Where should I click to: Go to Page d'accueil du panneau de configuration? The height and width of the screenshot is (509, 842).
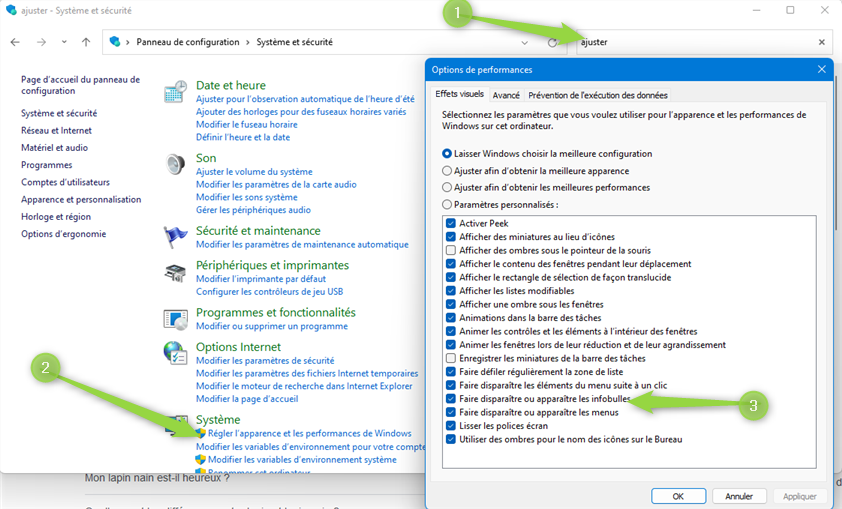click(80, 85)
